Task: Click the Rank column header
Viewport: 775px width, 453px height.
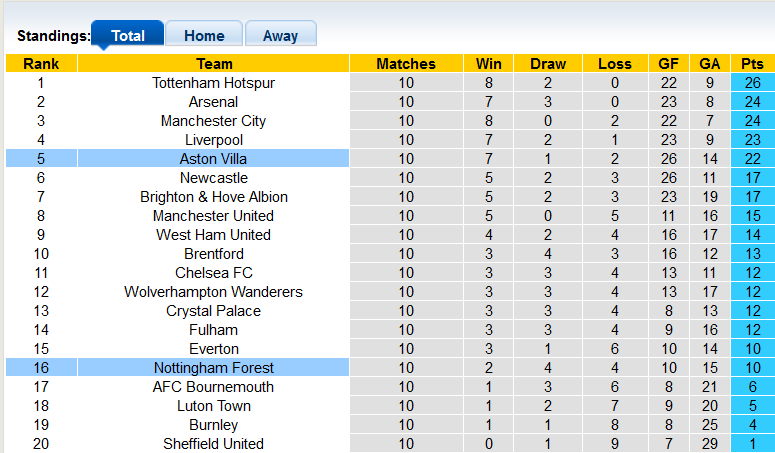Action: coord(40,64)
